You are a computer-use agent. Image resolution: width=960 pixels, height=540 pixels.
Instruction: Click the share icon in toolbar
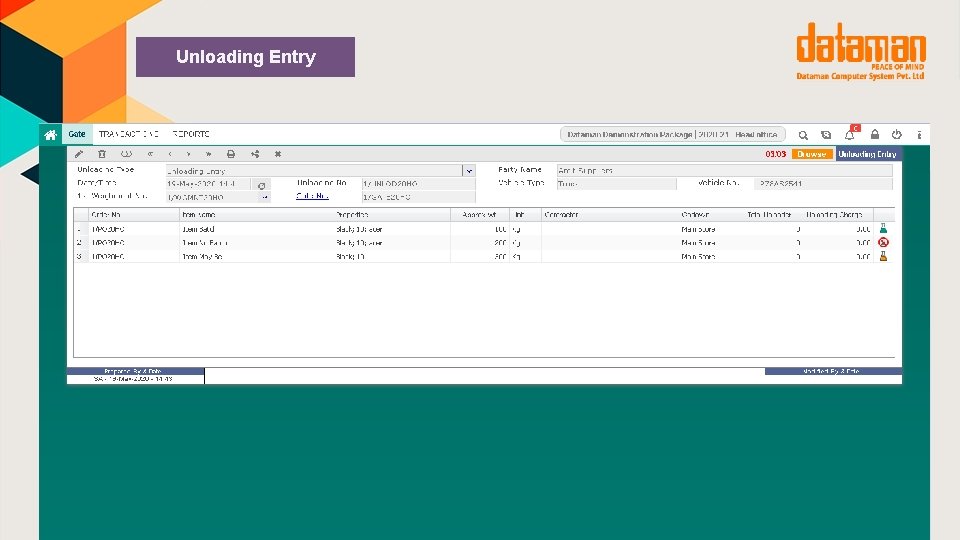point(255,154)
